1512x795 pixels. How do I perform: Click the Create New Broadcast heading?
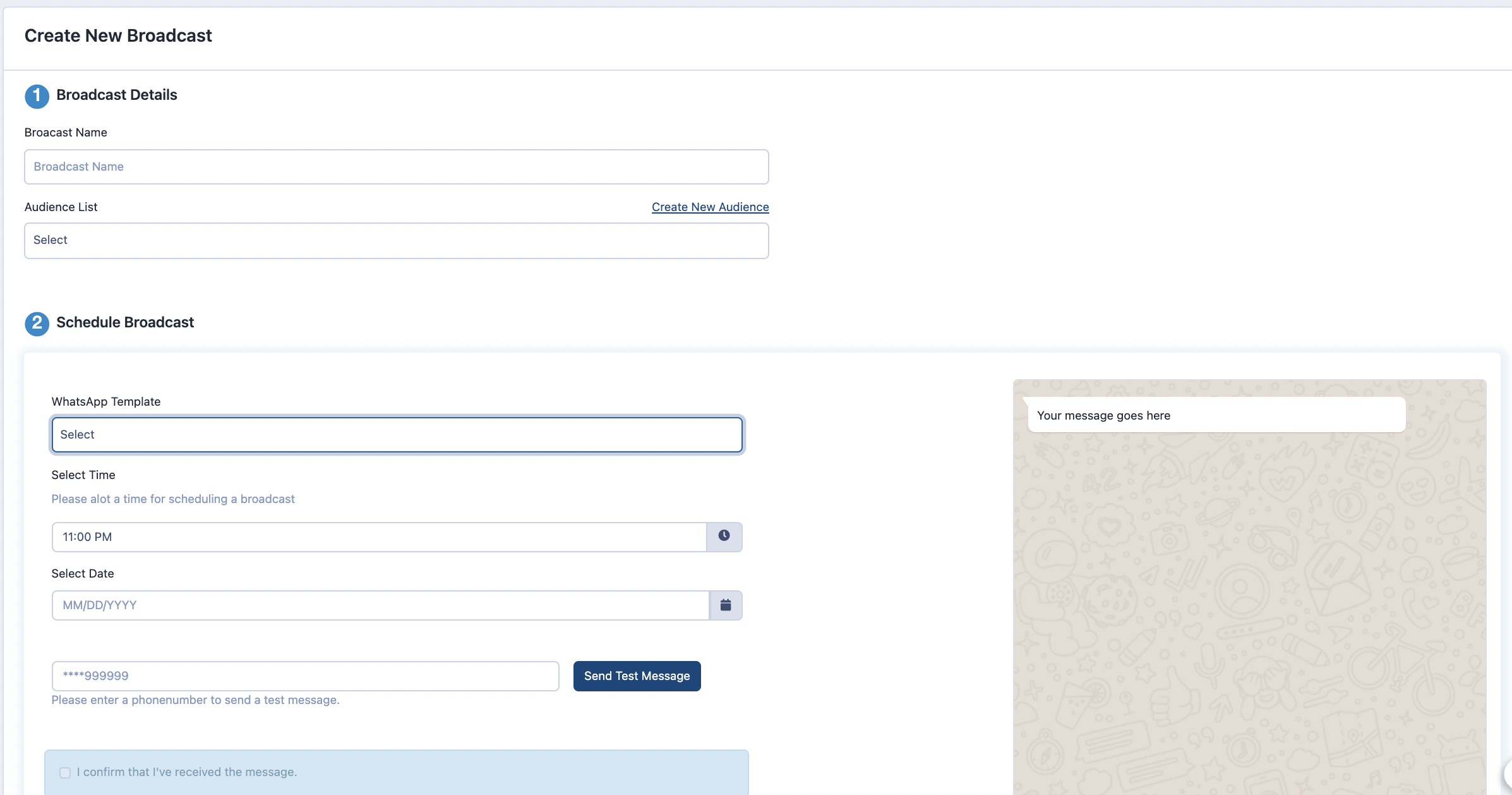(118, 35)
